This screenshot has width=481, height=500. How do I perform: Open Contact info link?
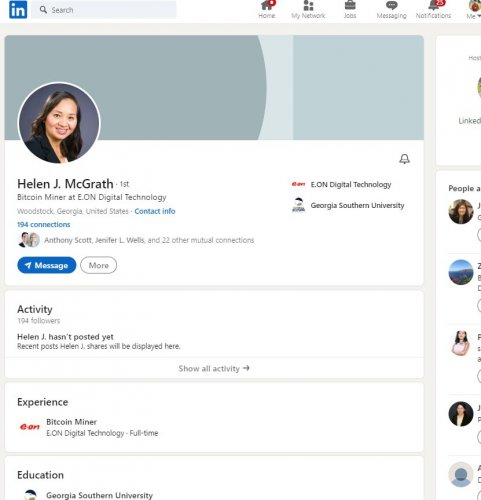click(x=155, y=211)
